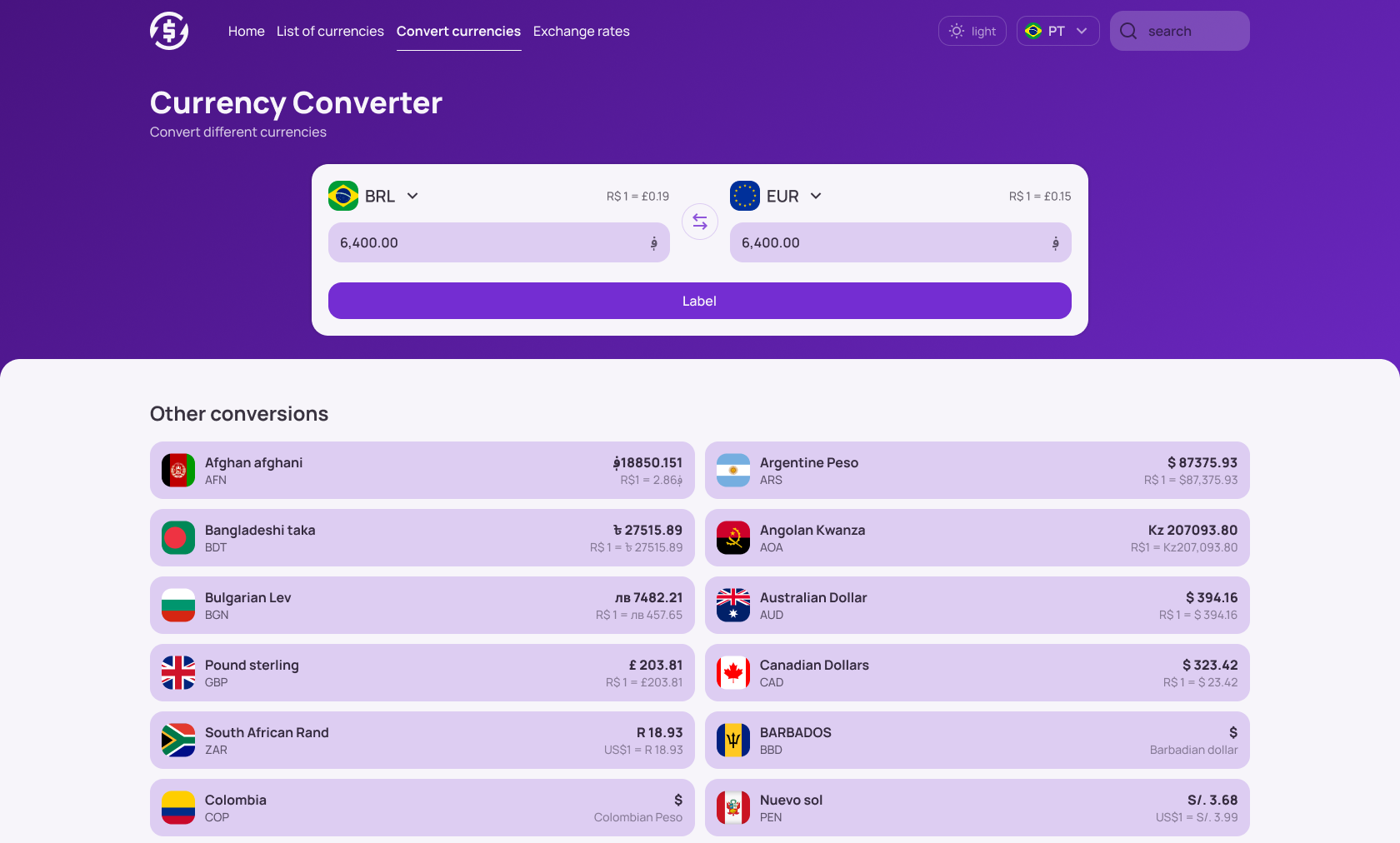The width and height of the screenshot is (1400, 843).
Task: Click the Pound sterling UK flag icon
Action: (177, 672)
